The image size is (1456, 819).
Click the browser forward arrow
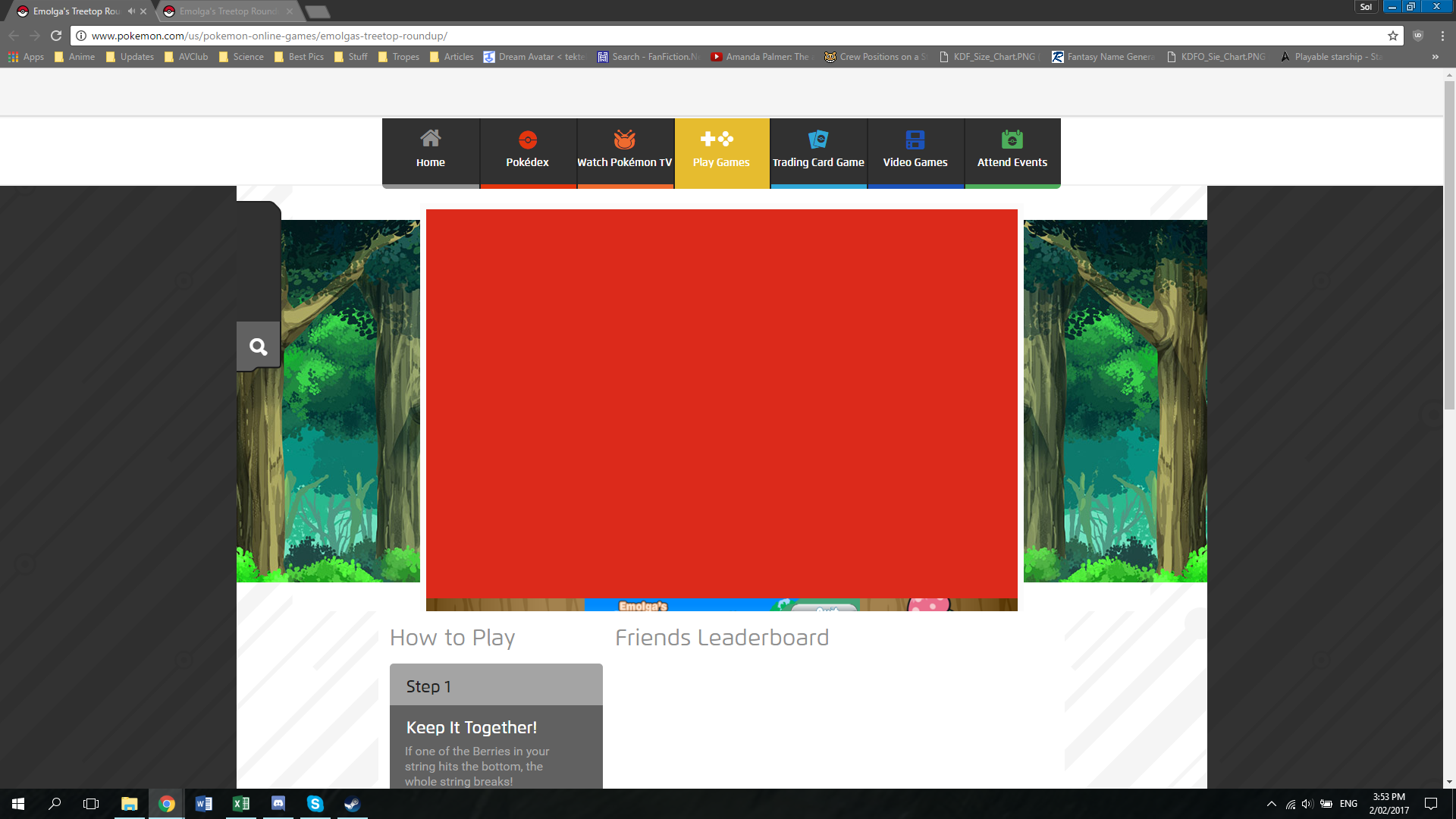(35, 36)
